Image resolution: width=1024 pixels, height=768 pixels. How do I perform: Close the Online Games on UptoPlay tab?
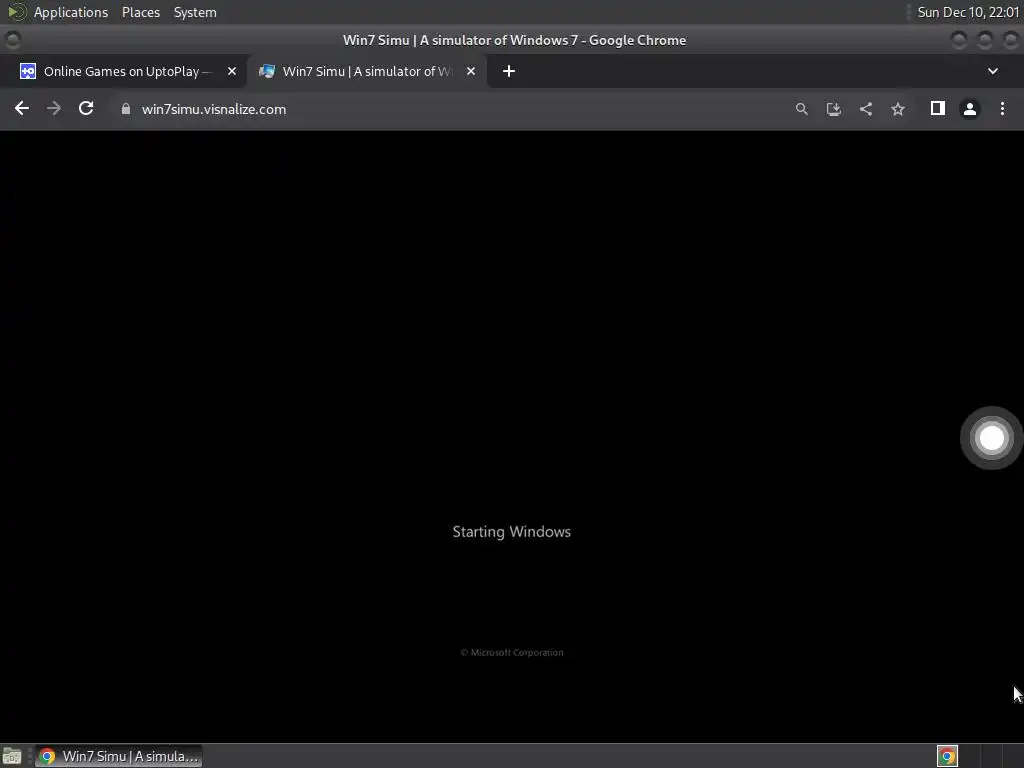coord(232,71)
